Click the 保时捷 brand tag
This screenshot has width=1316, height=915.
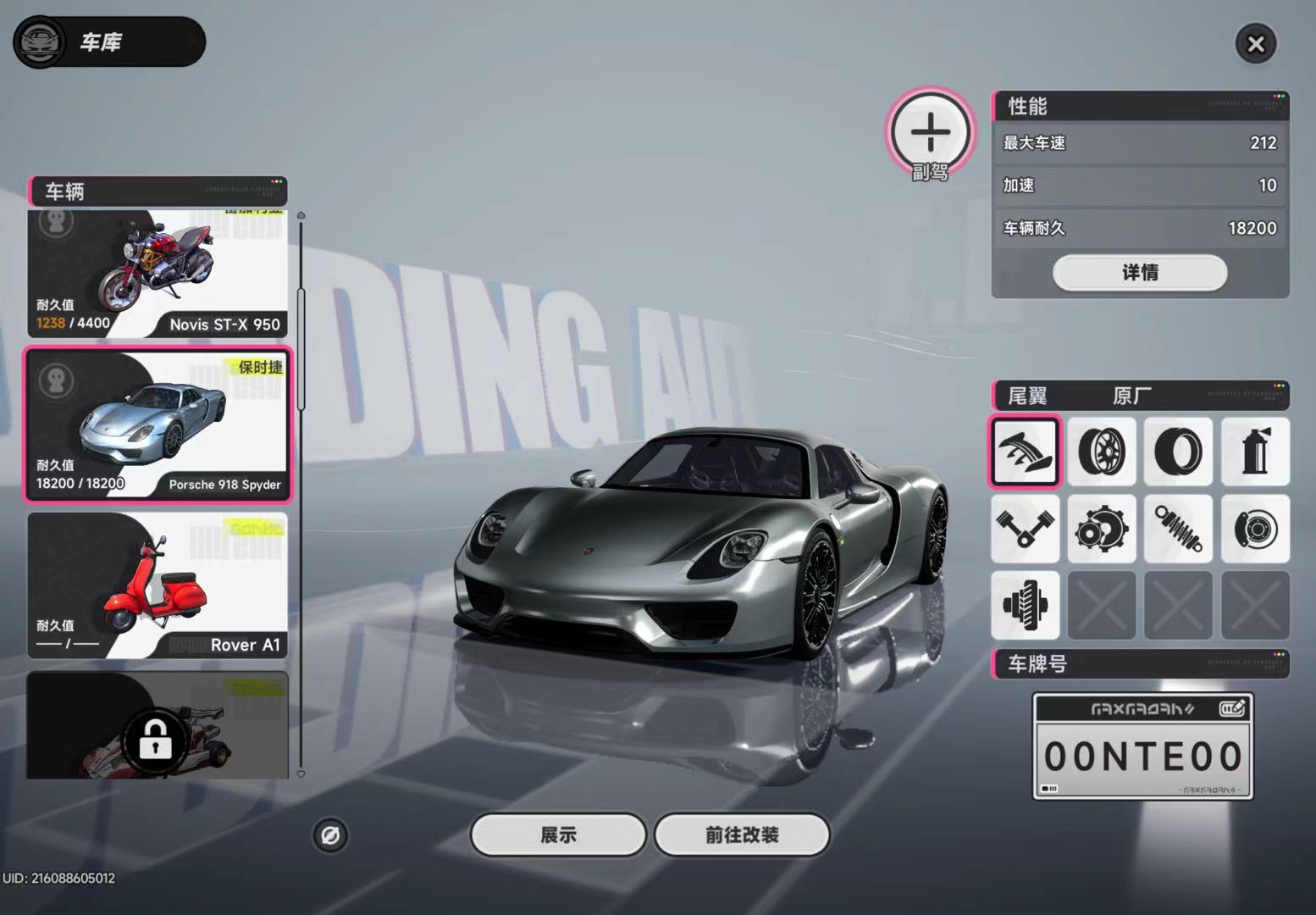(260, 367)
